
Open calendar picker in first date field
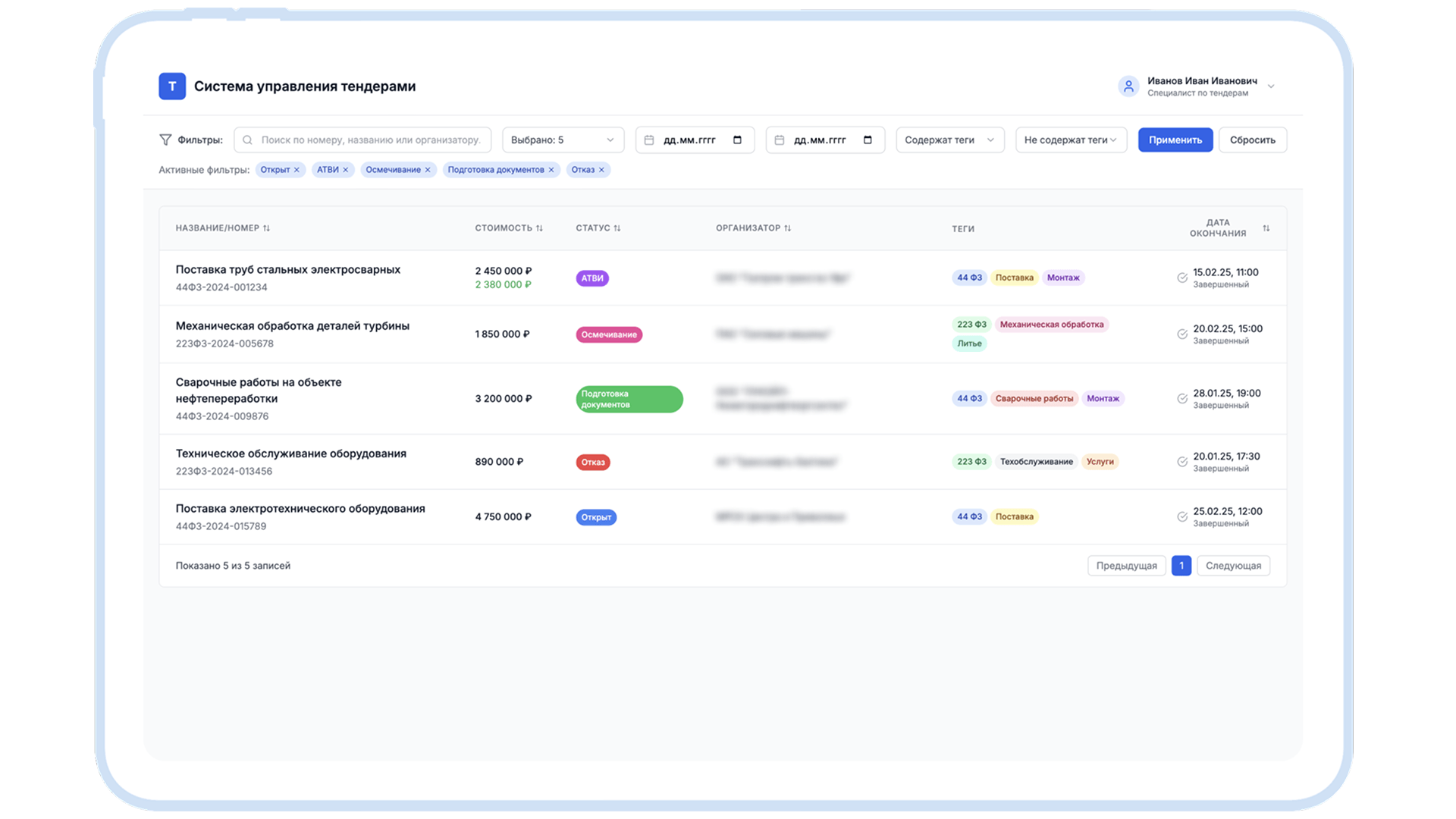pos(737,140)
